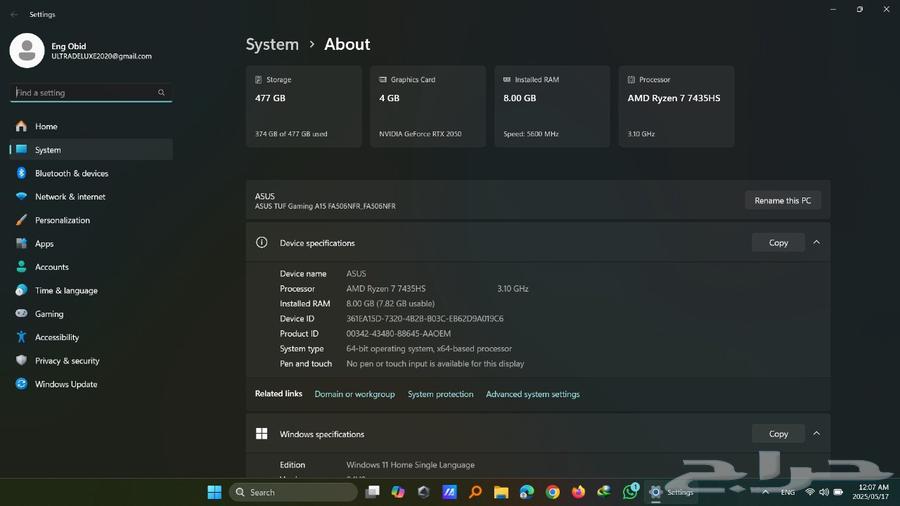Screen dimensions: 900x506
Task: Open the Windows Start menu
Action: tap(215, 492)
